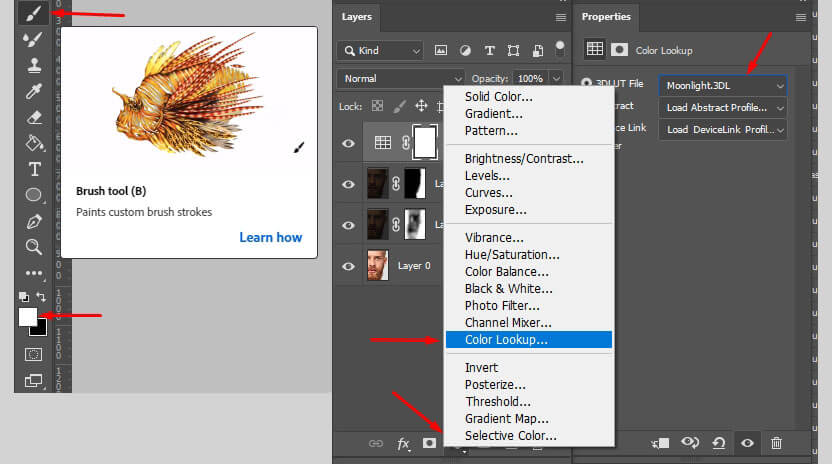Hide the Color Lookup adjustment layer
The image size is (832, 464).
(348, 143)
